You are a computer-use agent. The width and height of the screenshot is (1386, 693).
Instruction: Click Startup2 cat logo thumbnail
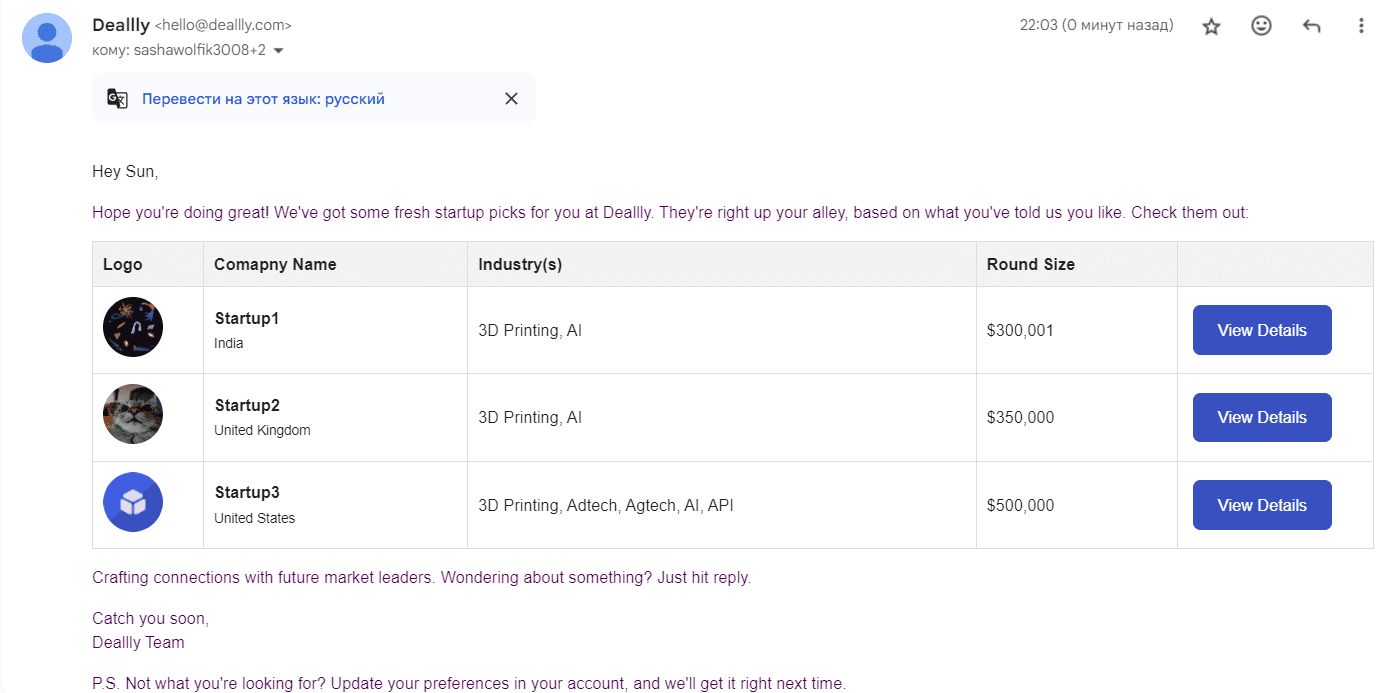click(x=133, y=414)
